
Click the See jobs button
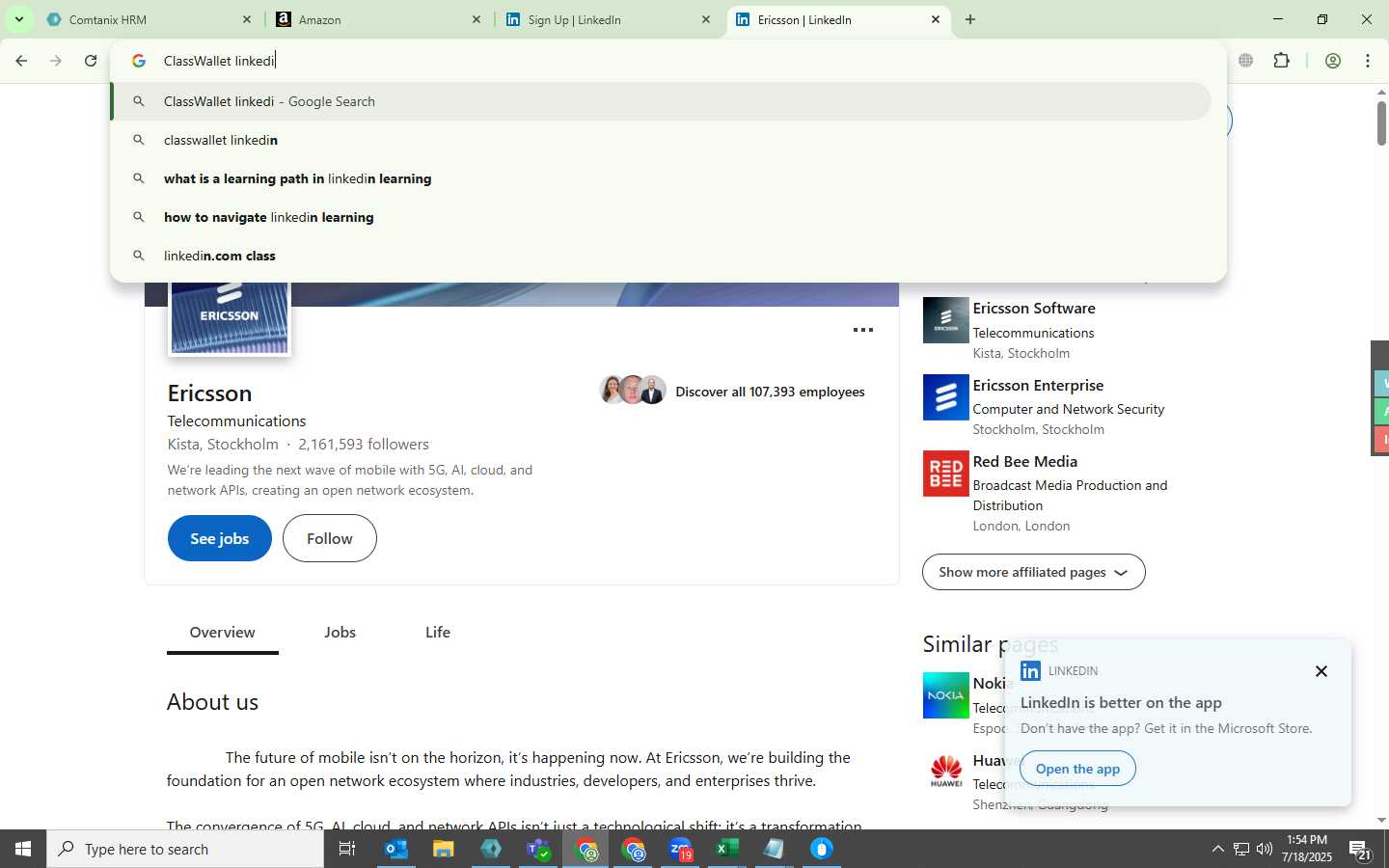click(220, 538)
